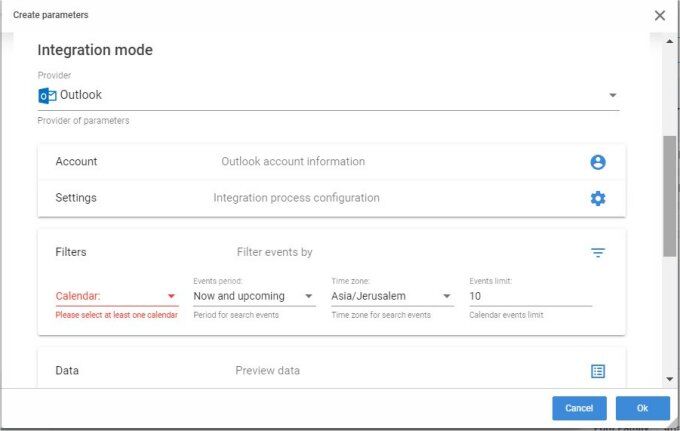Image resolution: width=680 pixels, height=431 pixels.
Task: Close the Create parameters dialog
Action: pos(659,15)
